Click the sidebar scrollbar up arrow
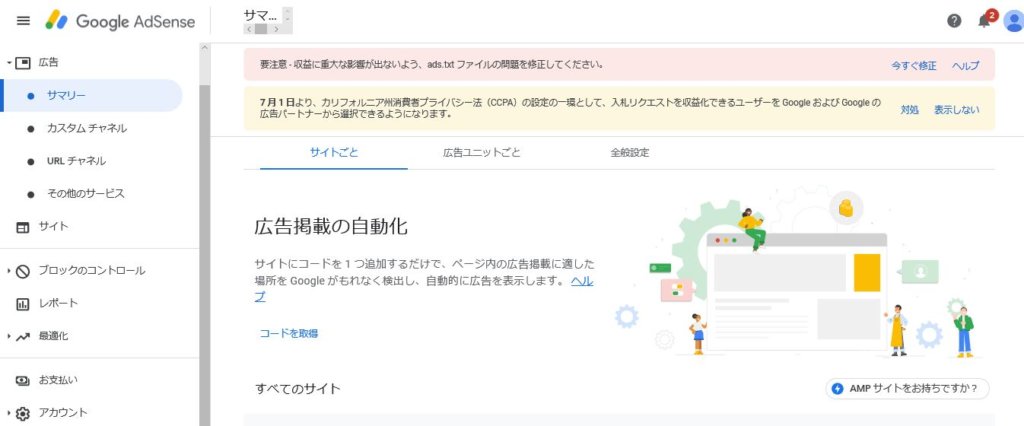This screenshot has height=426, width=1024. click(205, 48)
